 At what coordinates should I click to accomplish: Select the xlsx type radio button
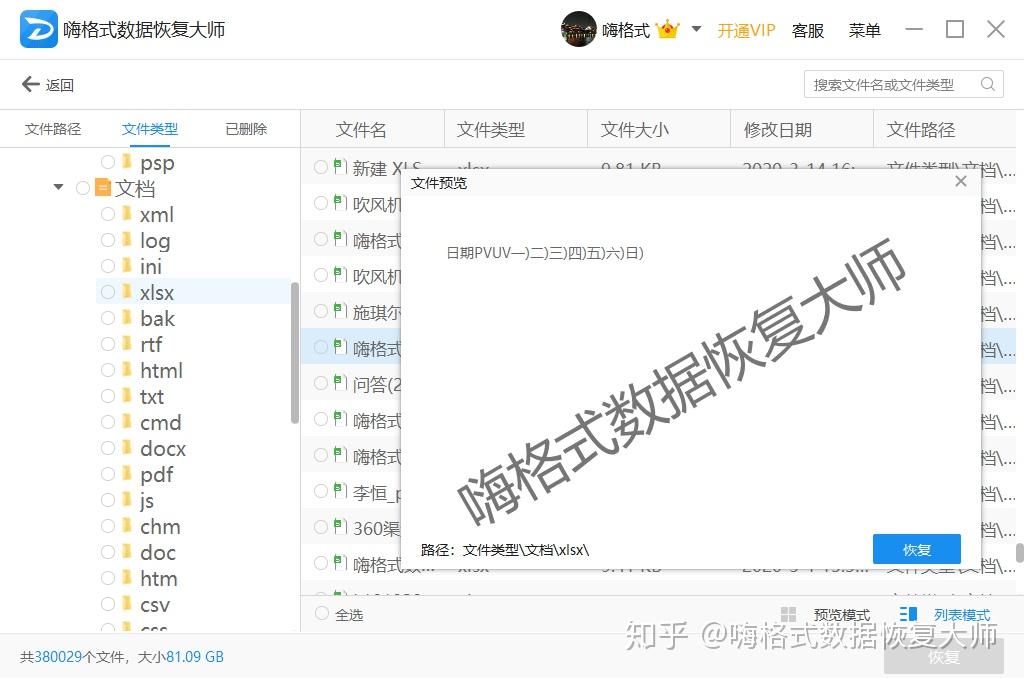click(108, 292)
